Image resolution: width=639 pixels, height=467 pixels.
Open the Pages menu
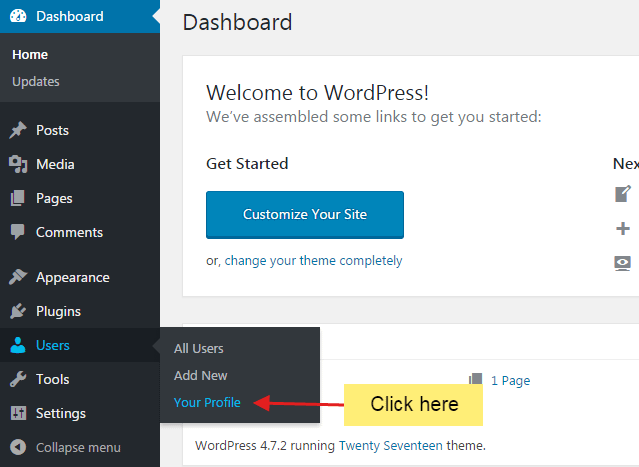click(x=80, y=198)
